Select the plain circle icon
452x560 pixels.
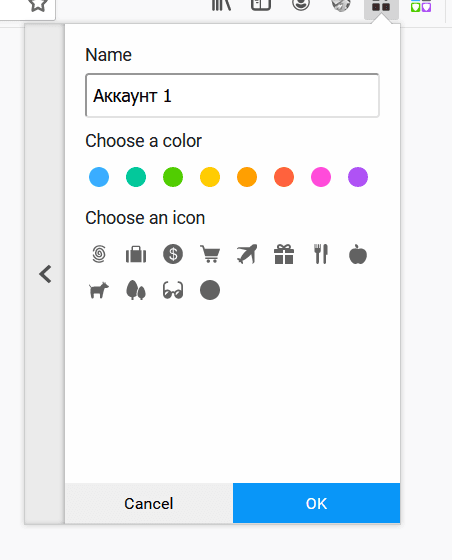(x=210, y=290)
